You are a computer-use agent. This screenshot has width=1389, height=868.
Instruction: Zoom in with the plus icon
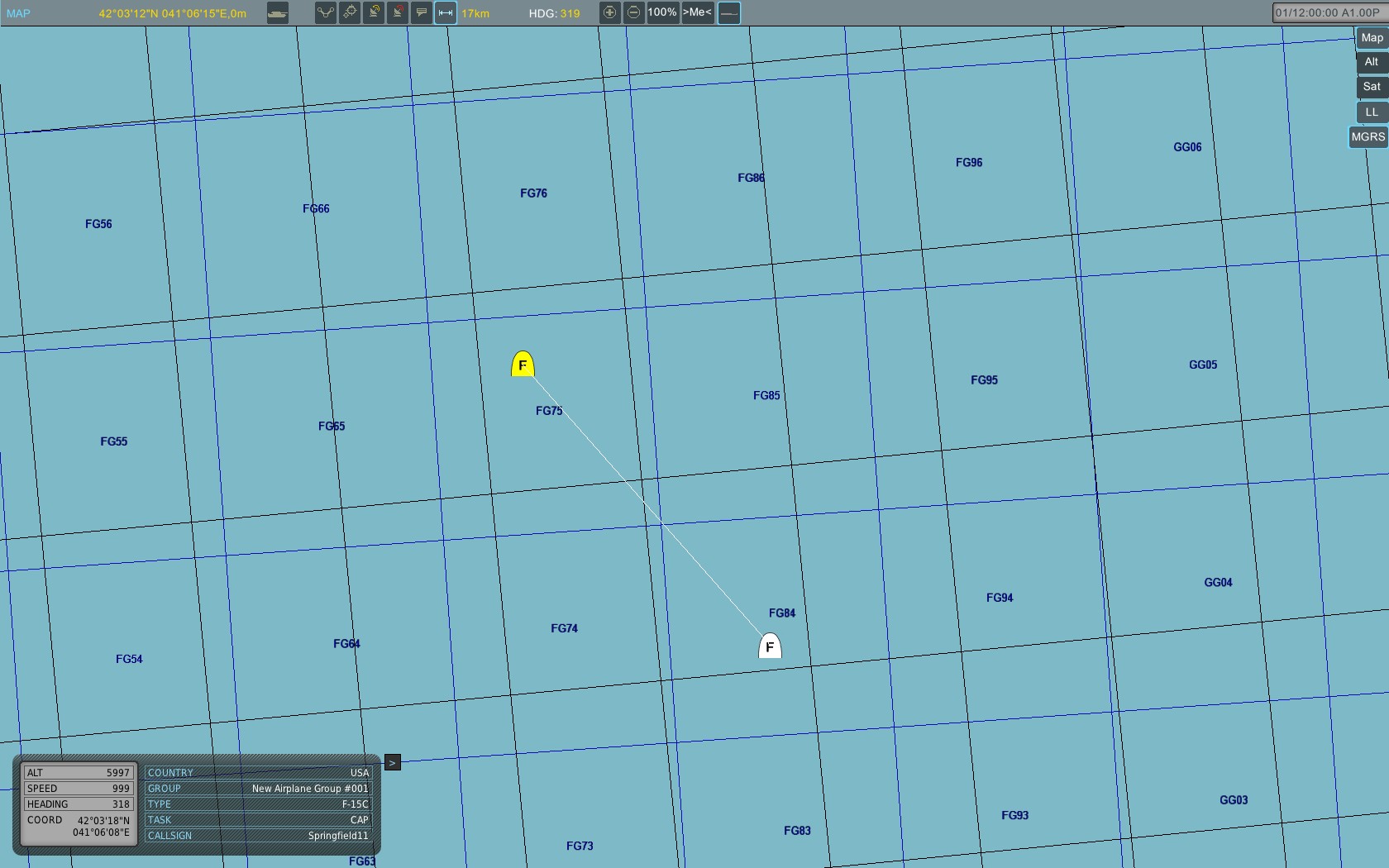[x=609, y=13]
